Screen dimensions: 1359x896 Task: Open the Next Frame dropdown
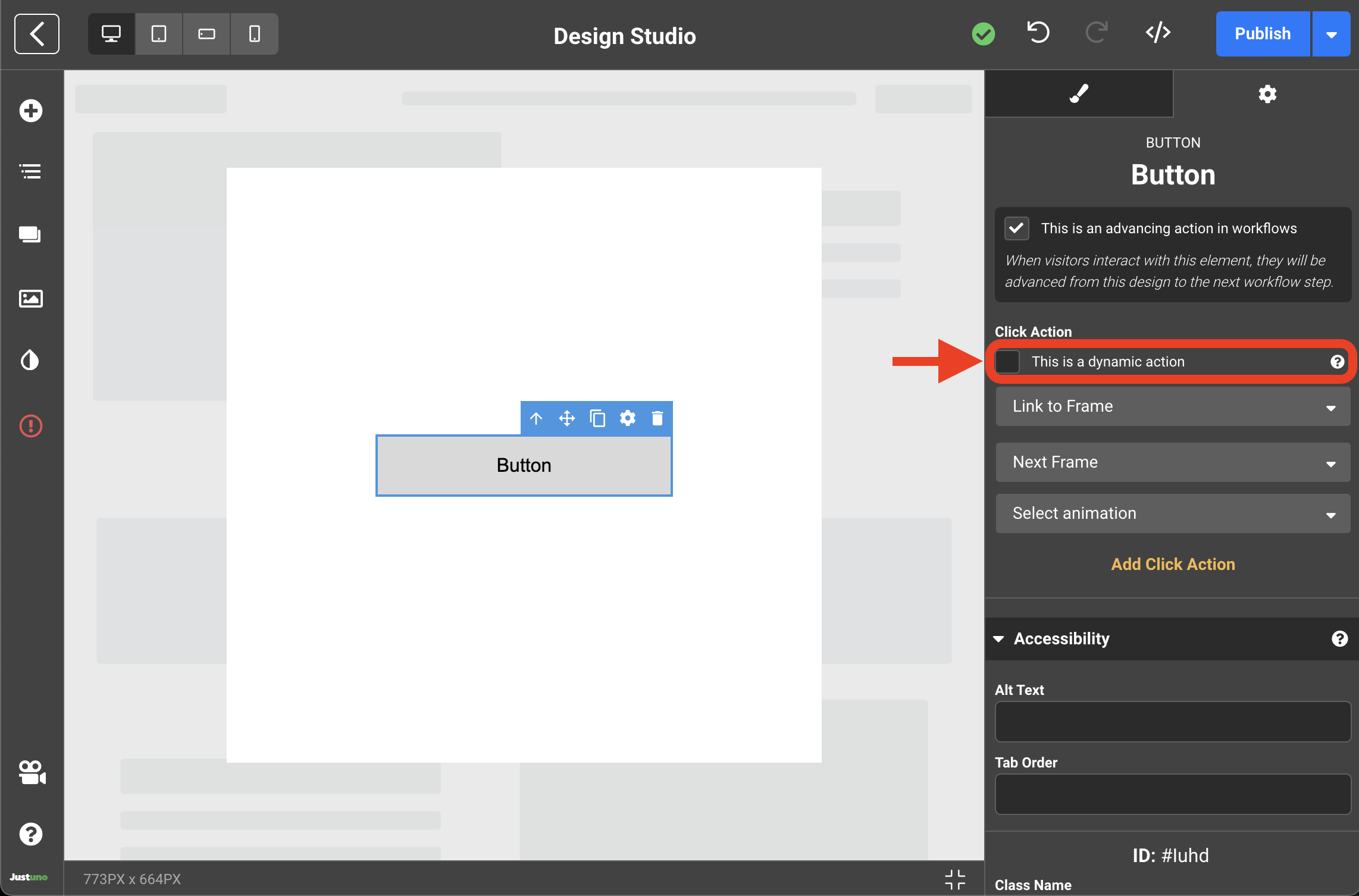1172,462
